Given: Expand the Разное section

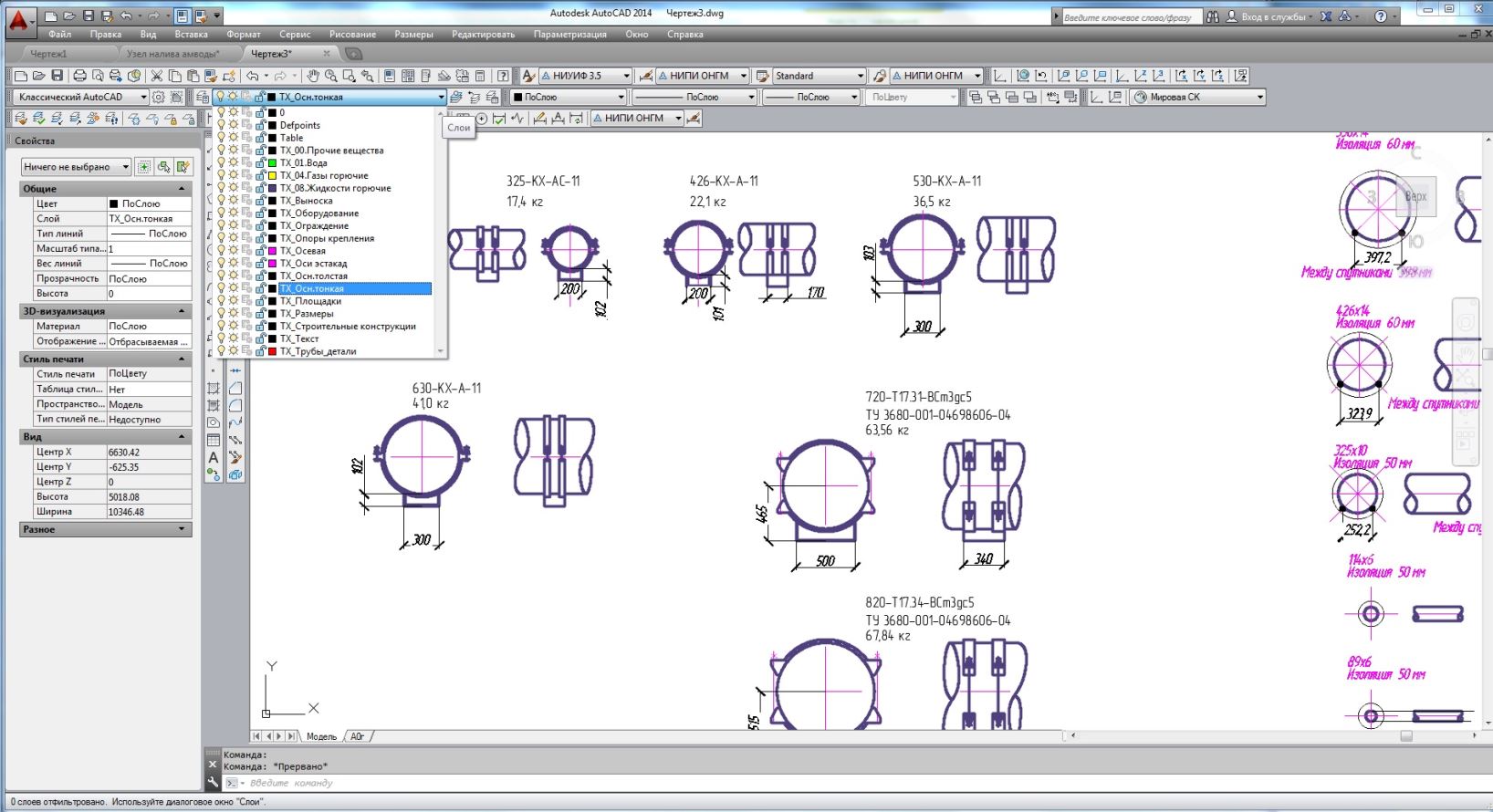Looking at the screenshot, I should (x=182, y=529).
